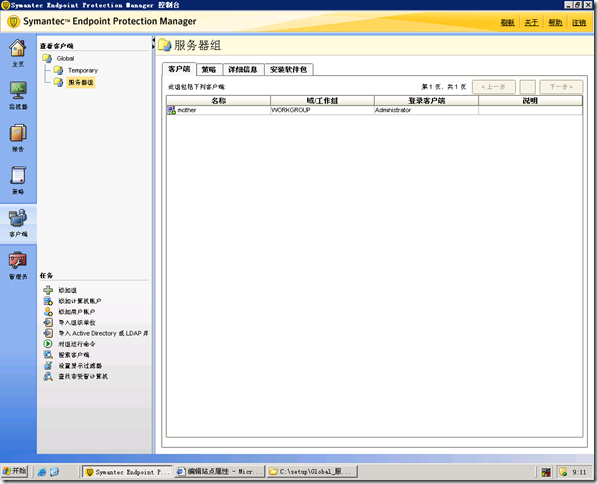Click the show desktop quick launch icon
Screen dimensions: 598x484
pos(54,472)
